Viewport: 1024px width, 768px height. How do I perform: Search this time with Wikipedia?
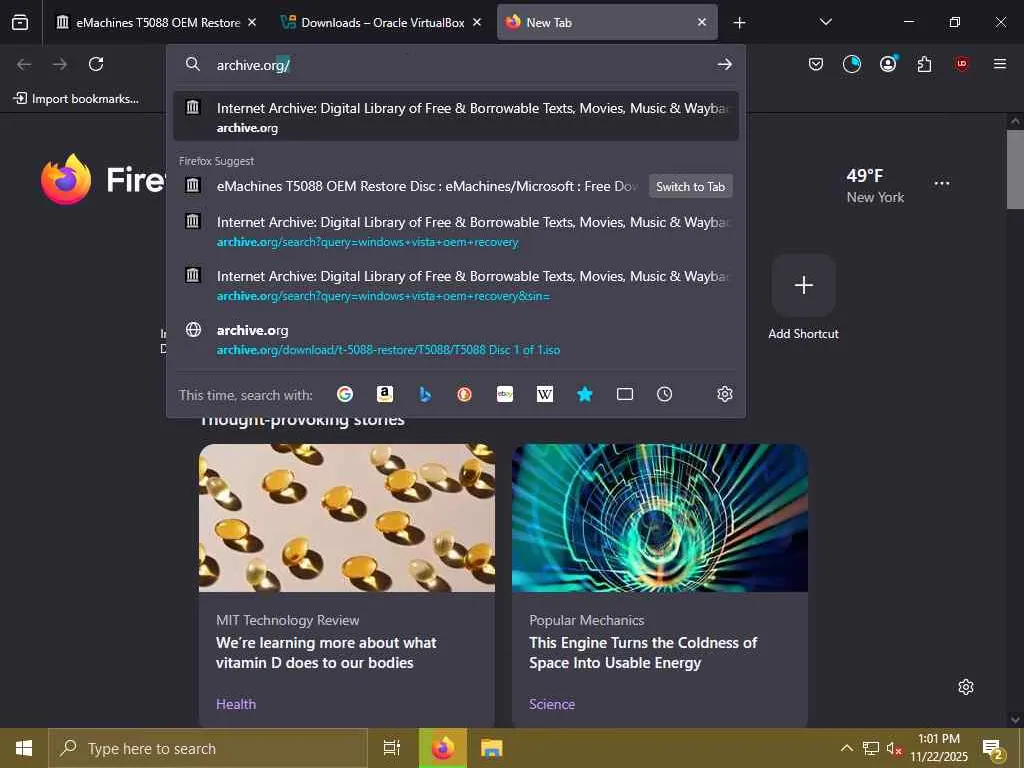point(545,394)
